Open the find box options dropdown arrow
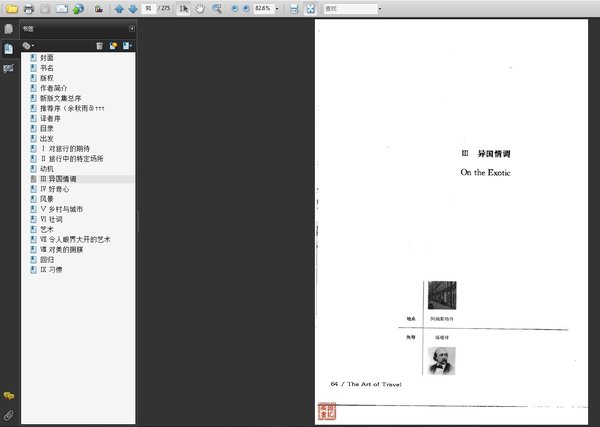This screenshot has width=600, height=427. tap(380, 8)
